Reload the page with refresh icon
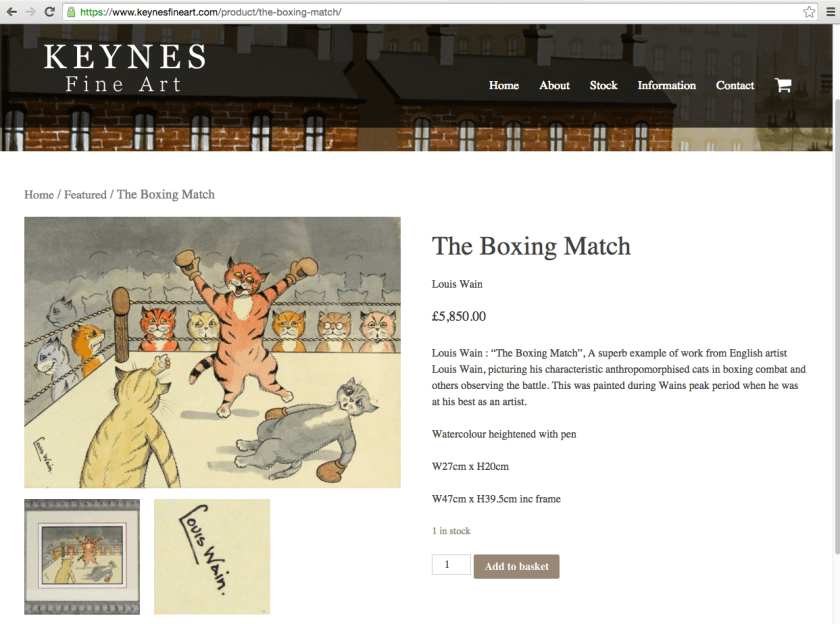 coord(49,12)
